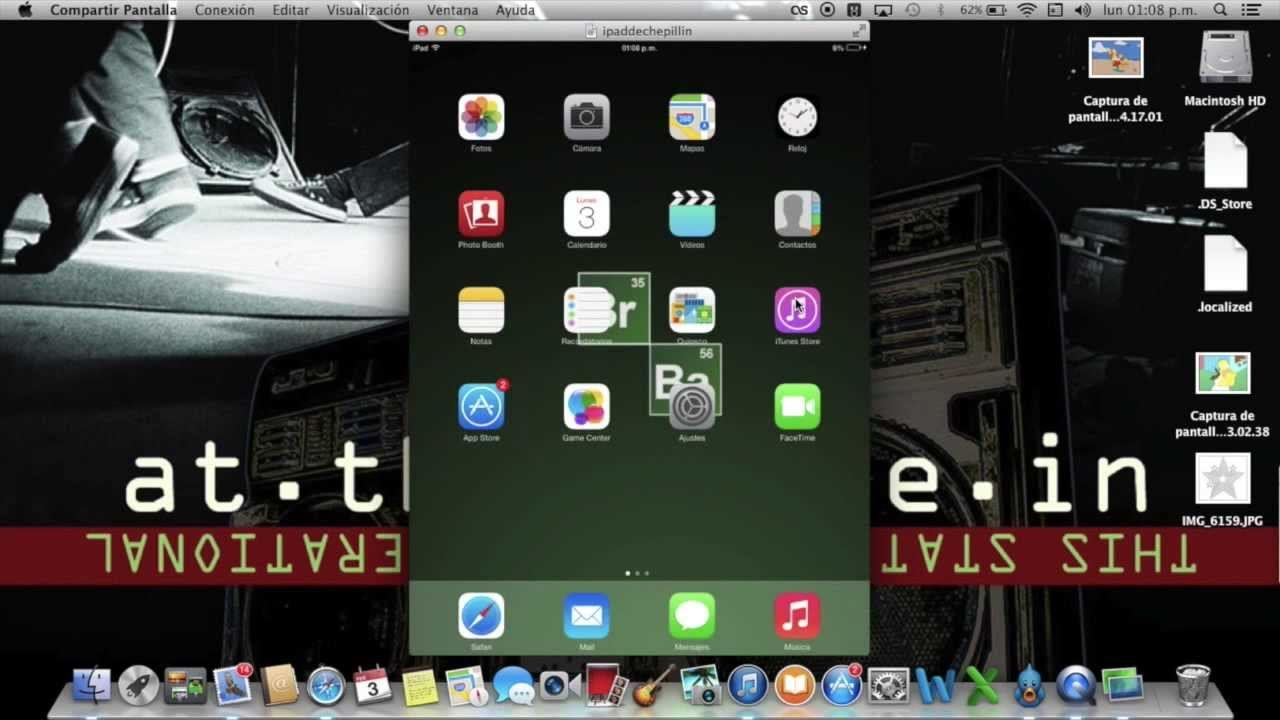1280x720 pixels.
Task: Open the calendar icon in the Mac dock
Action: pyautogui.click(x=373, y=686)
